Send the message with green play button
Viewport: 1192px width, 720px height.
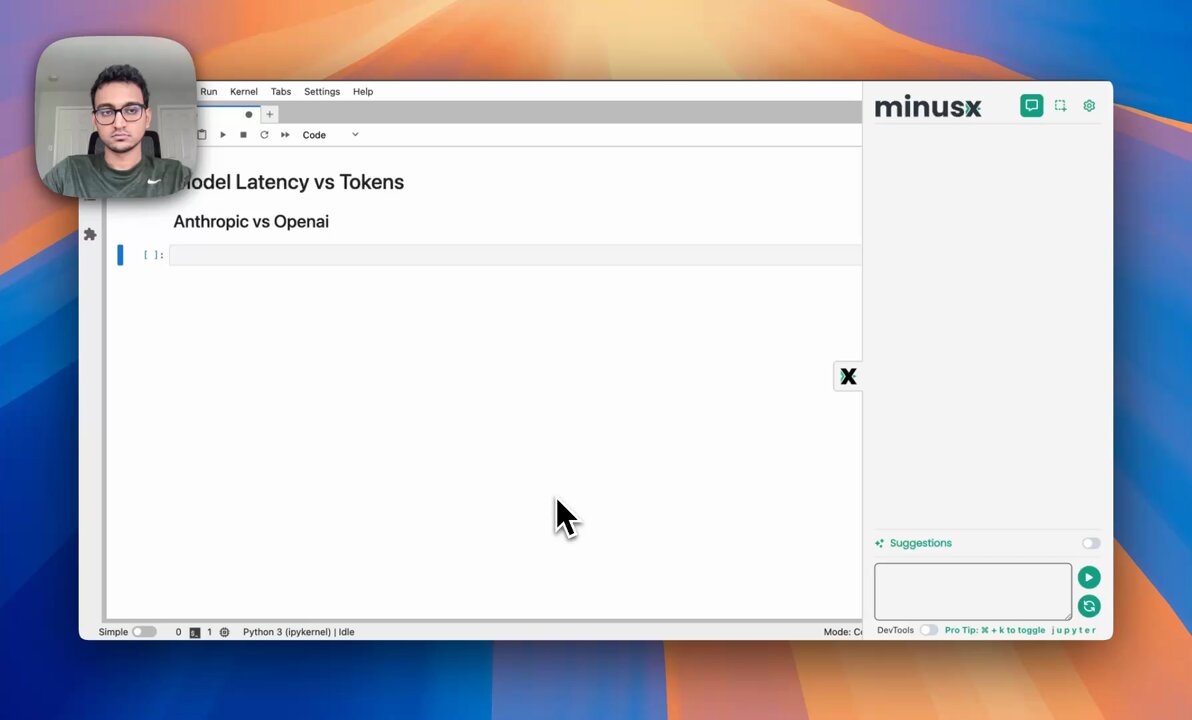(x=1089, y=577)
